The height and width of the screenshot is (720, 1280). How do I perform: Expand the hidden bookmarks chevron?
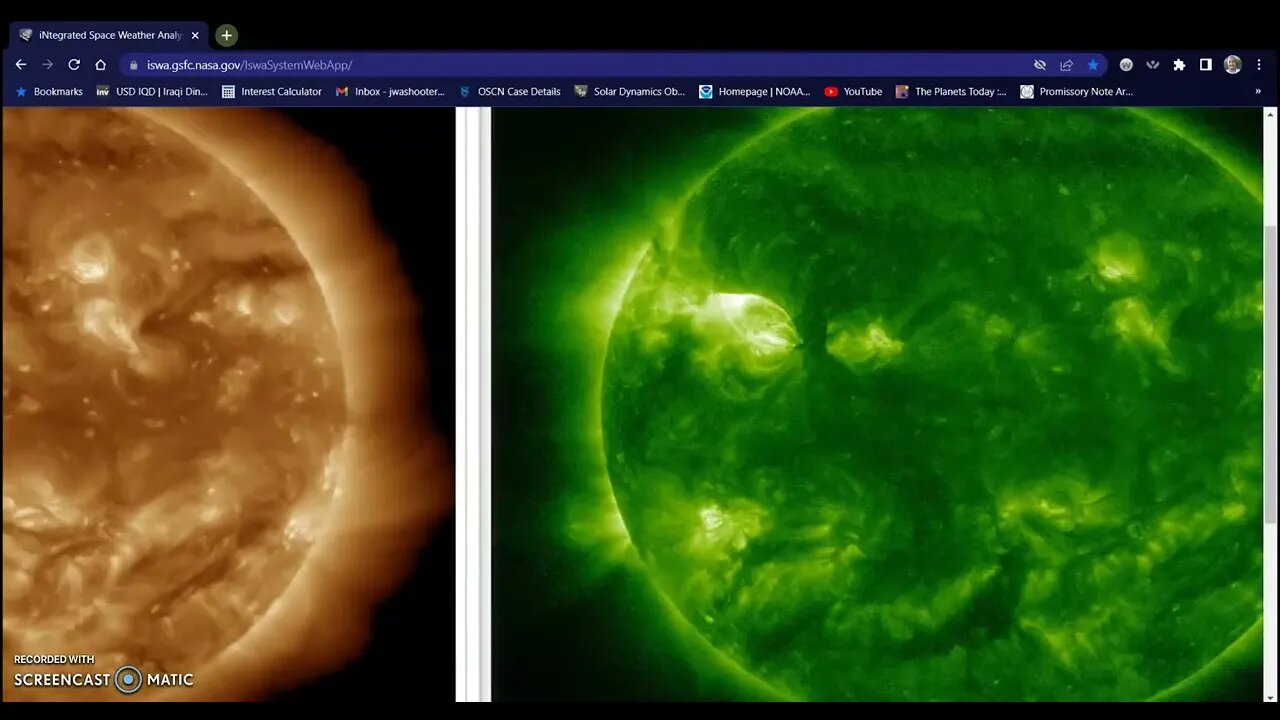[x=1258, y=91]
